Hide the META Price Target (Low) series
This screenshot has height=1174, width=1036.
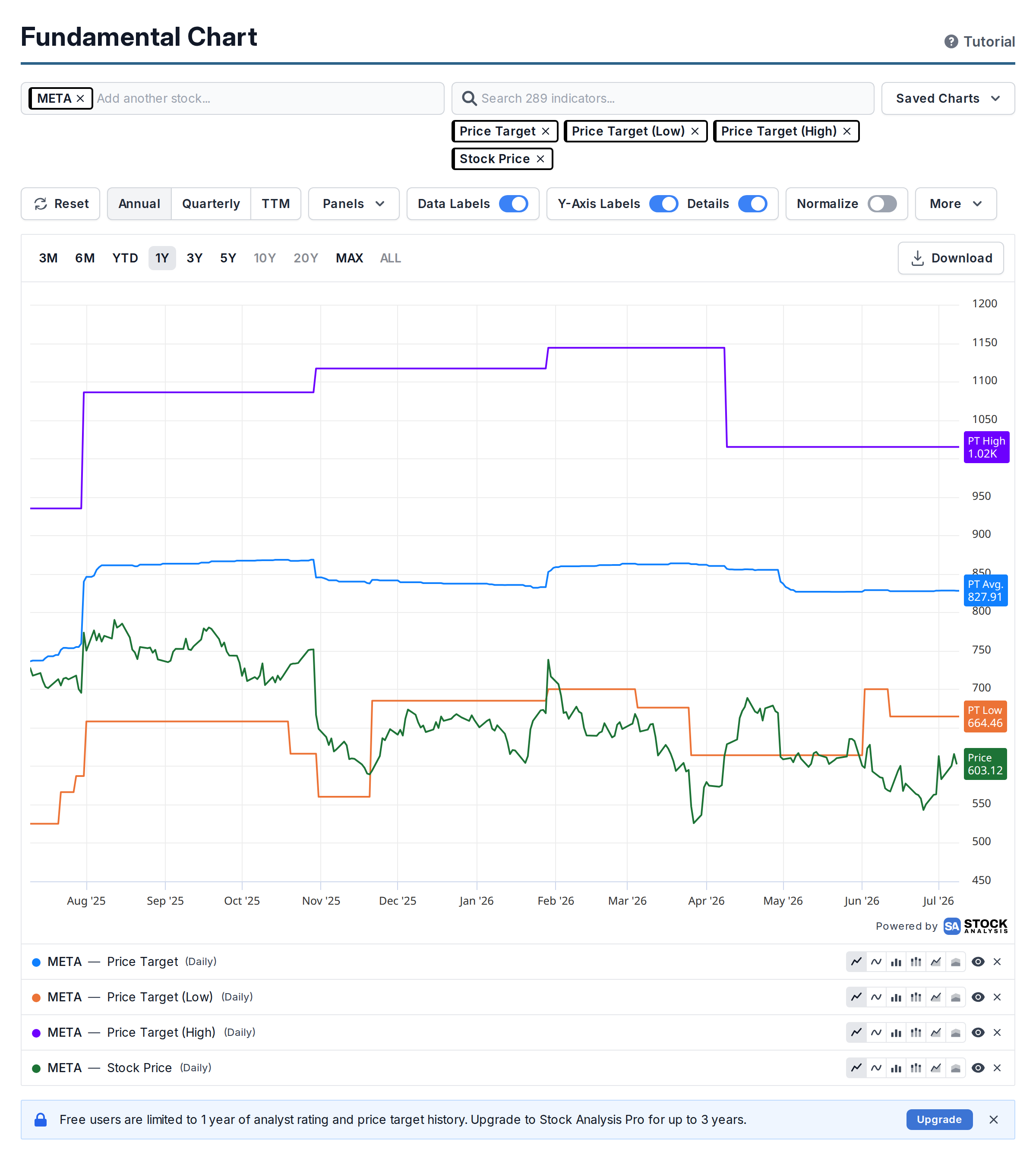(978, 997)
